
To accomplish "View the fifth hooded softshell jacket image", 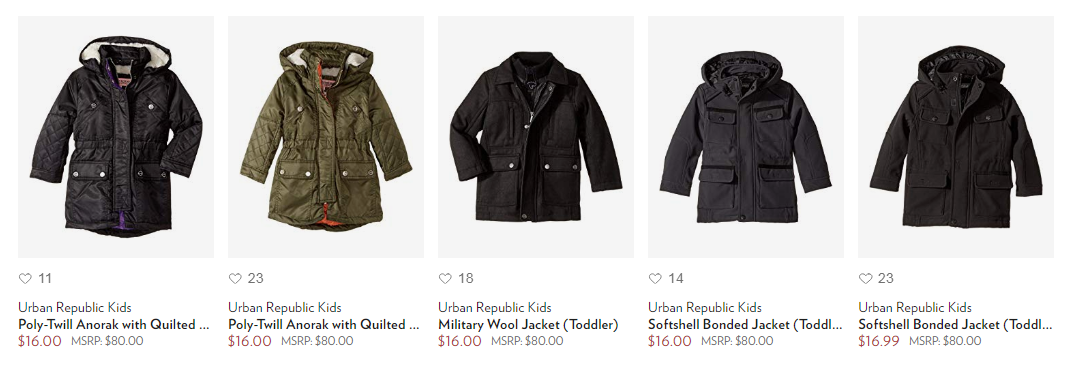I will point(956,137).
